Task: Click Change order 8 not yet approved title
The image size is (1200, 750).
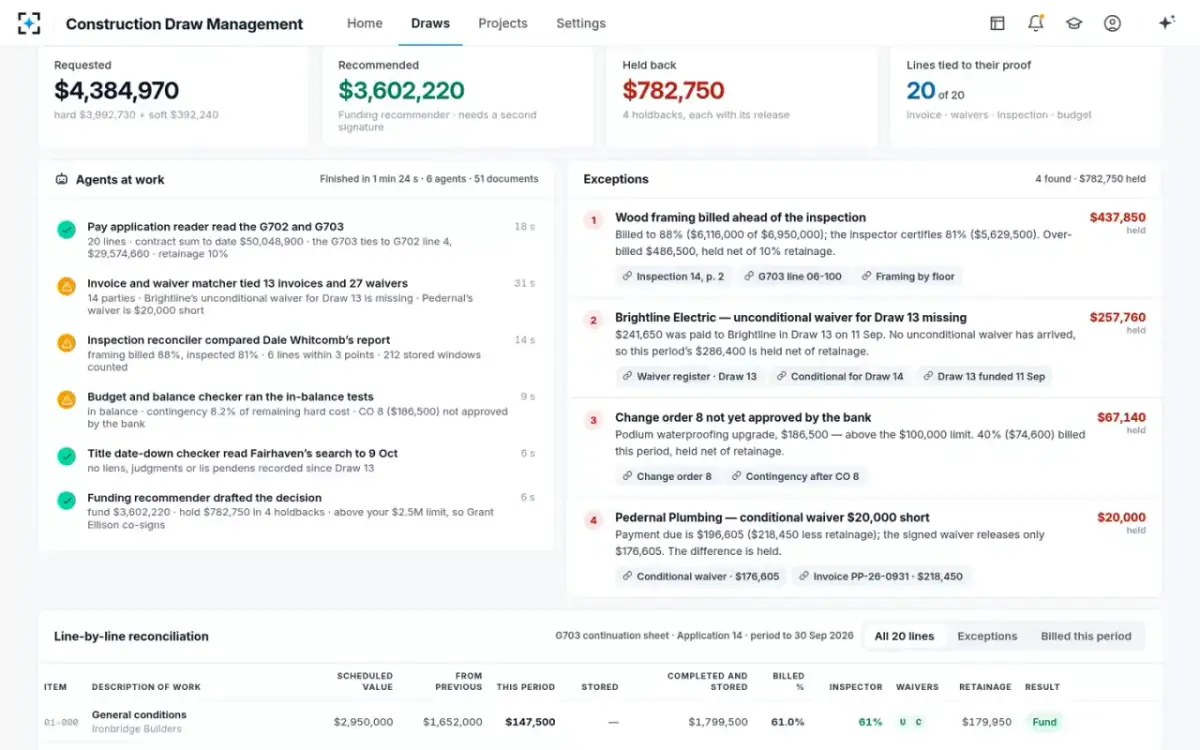Action: pos(743,417)
